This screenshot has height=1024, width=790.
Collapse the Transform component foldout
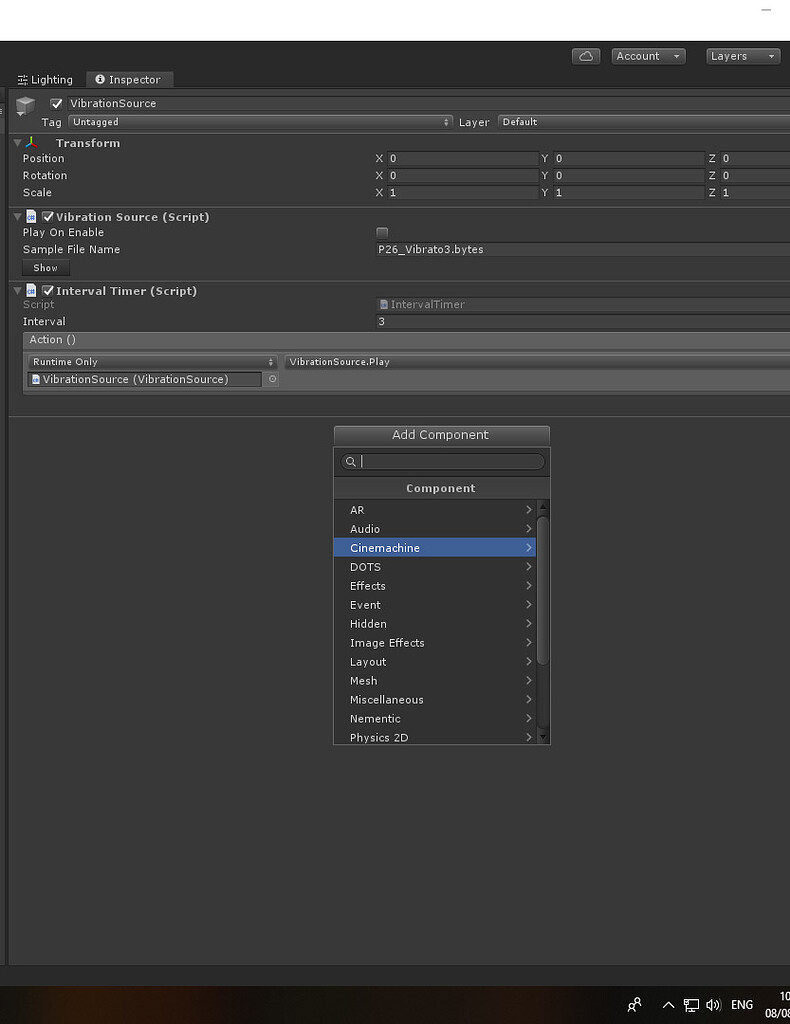[x=18, y=142]
